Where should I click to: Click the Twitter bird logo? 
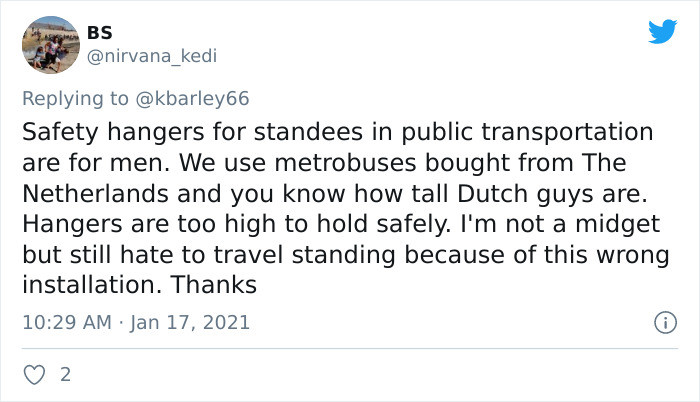662,32
